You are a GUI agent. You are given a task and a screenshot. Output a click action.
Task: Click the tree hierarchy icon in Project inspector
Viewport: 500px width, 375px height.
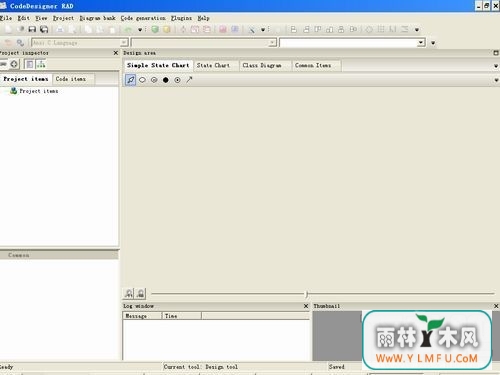tap(41, 64)
